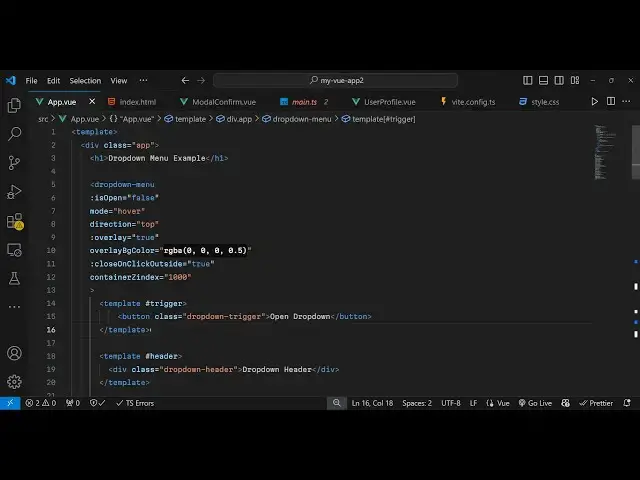Show errors and warnings count in status bar

(x=41, y=403)
